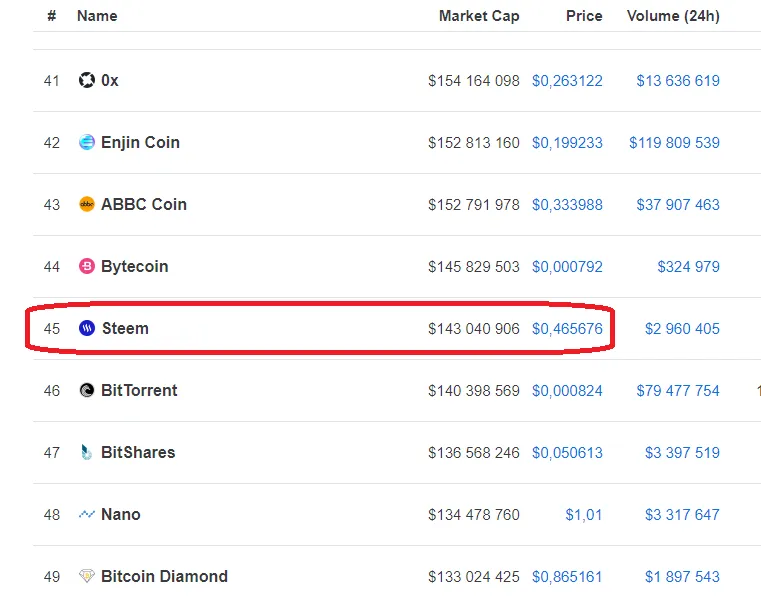761x602 pixels.
Task: Click Bitcoin Diamond volume $1 897 543
Action: coord(682,577)
